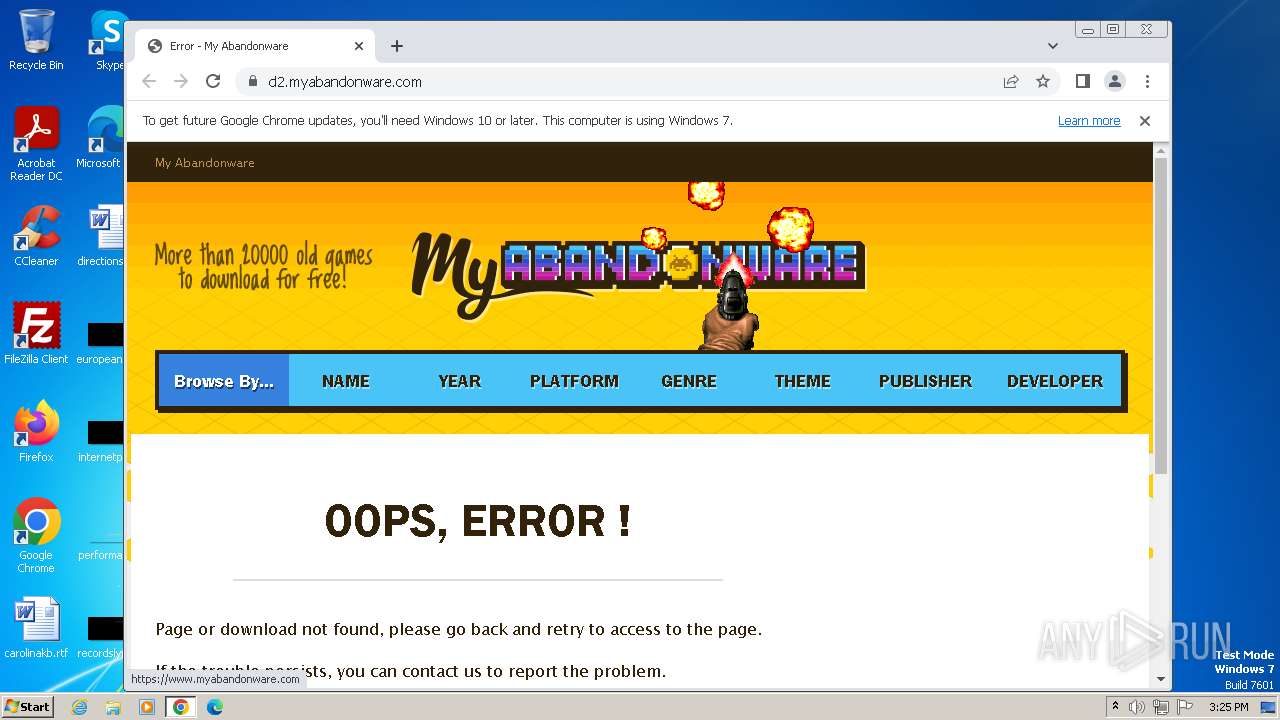The width and height of the screenshot is (1280, 720).
Task: Click the Browse By... label
Action: tap(224, 381)
